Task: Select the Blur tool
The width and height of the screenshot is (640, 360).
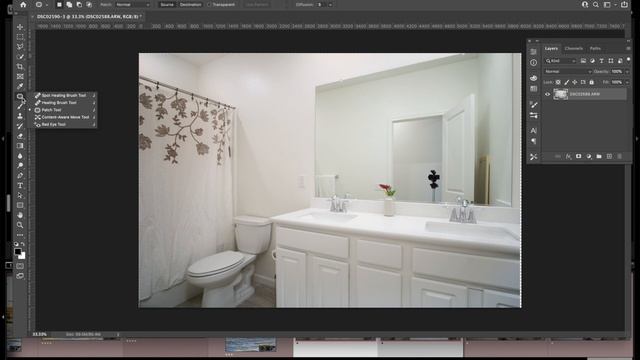Action: [20, 156]
